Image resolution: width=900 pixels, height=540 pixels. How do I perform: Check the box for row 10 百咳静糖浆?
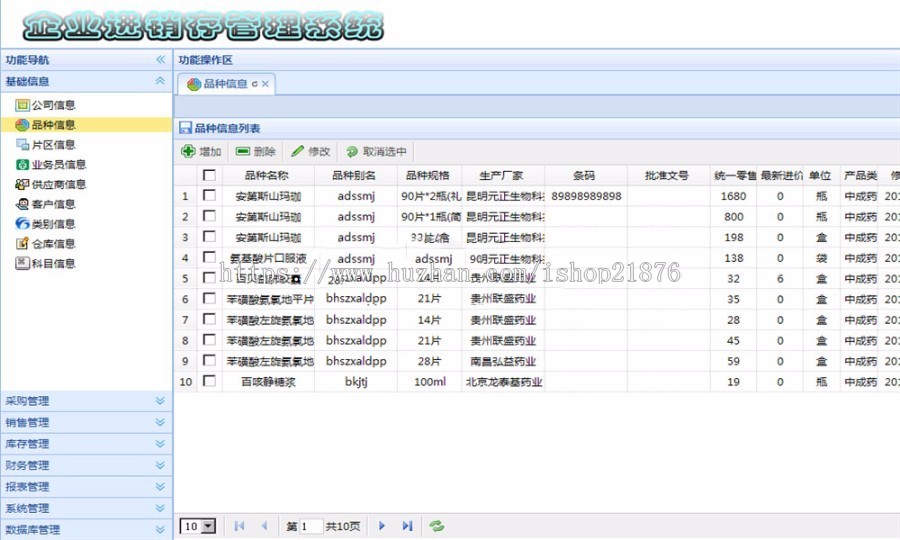[210, 382]
